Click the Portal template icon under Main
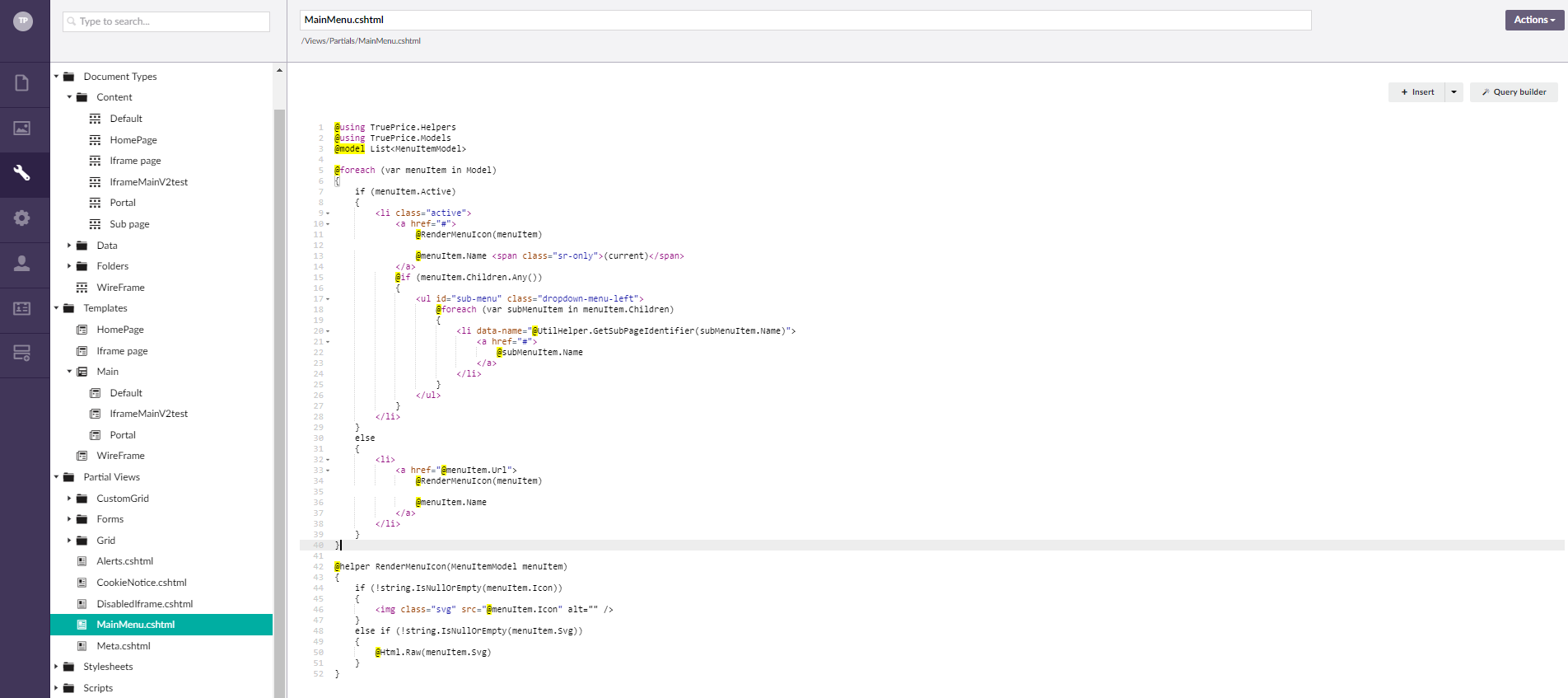This screenshot has width=1568, height=698. click(x=95, y=435)
